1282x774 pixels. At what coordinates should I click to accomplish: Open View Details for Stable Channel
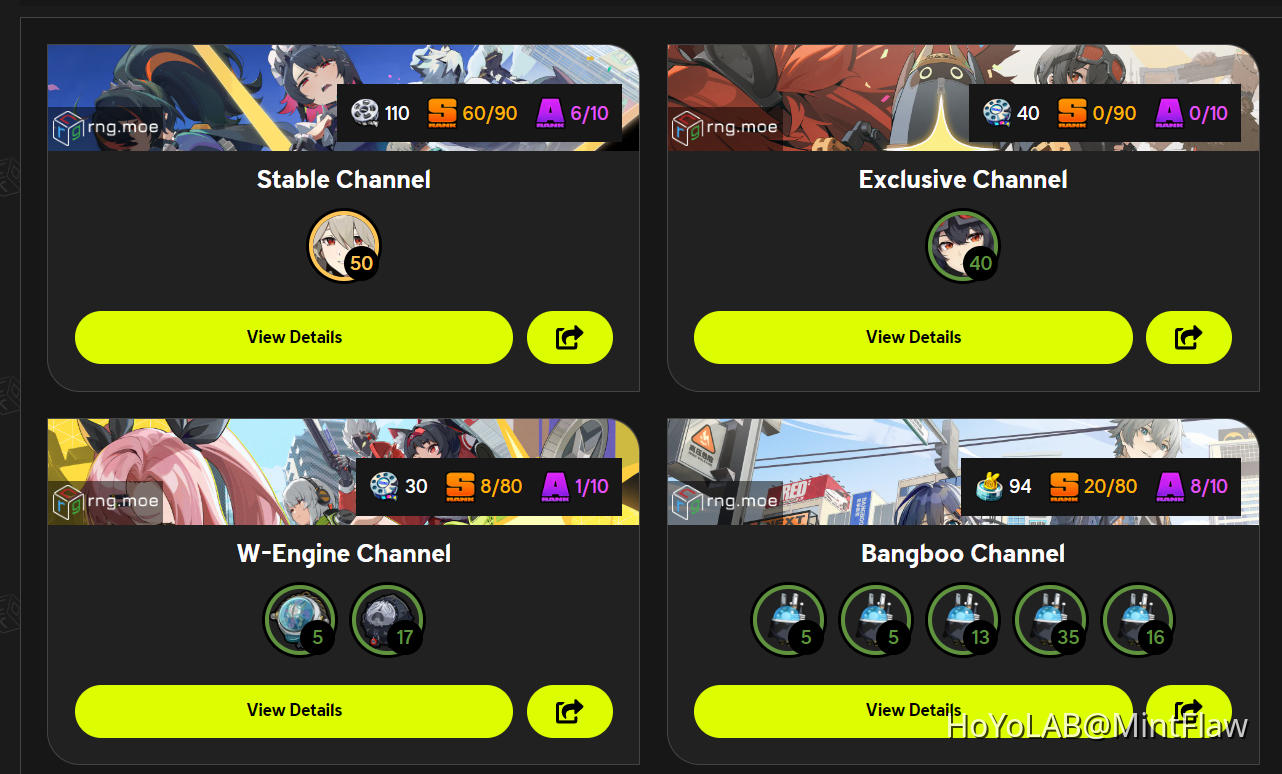[294, 337]
